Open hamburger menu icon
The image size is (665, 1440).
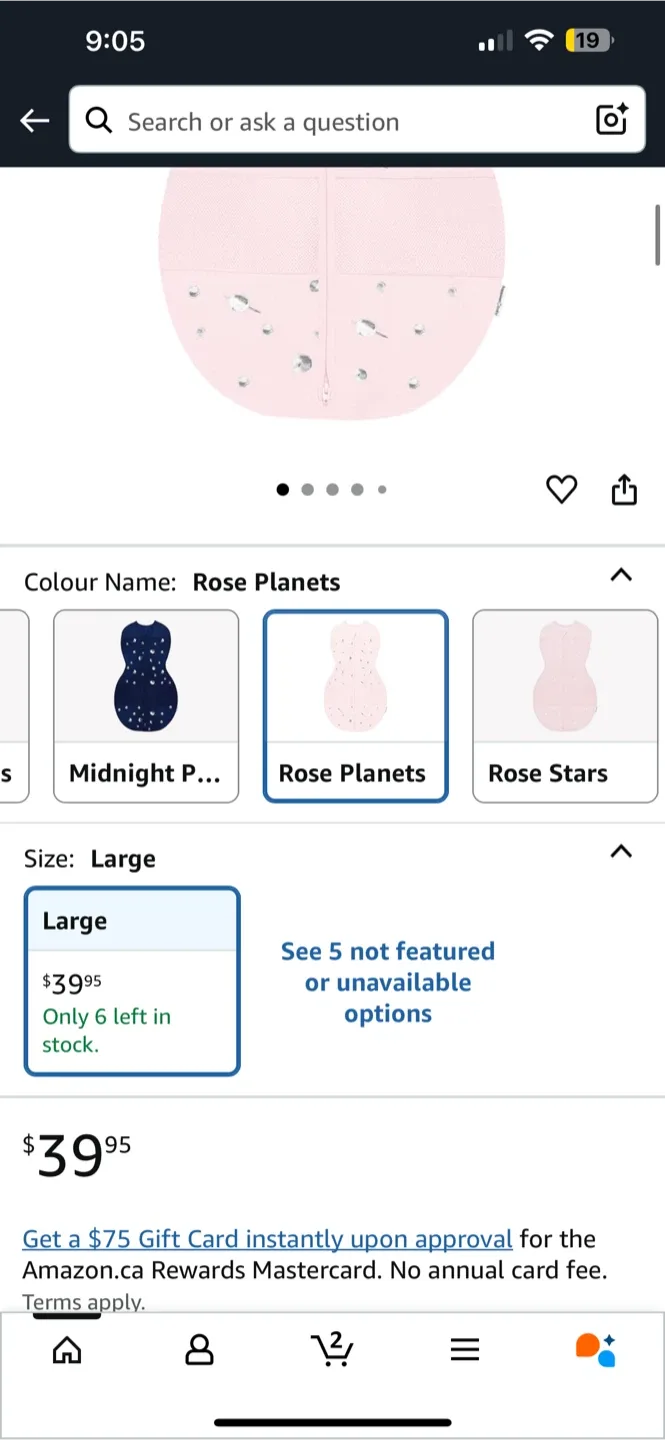465,1350
